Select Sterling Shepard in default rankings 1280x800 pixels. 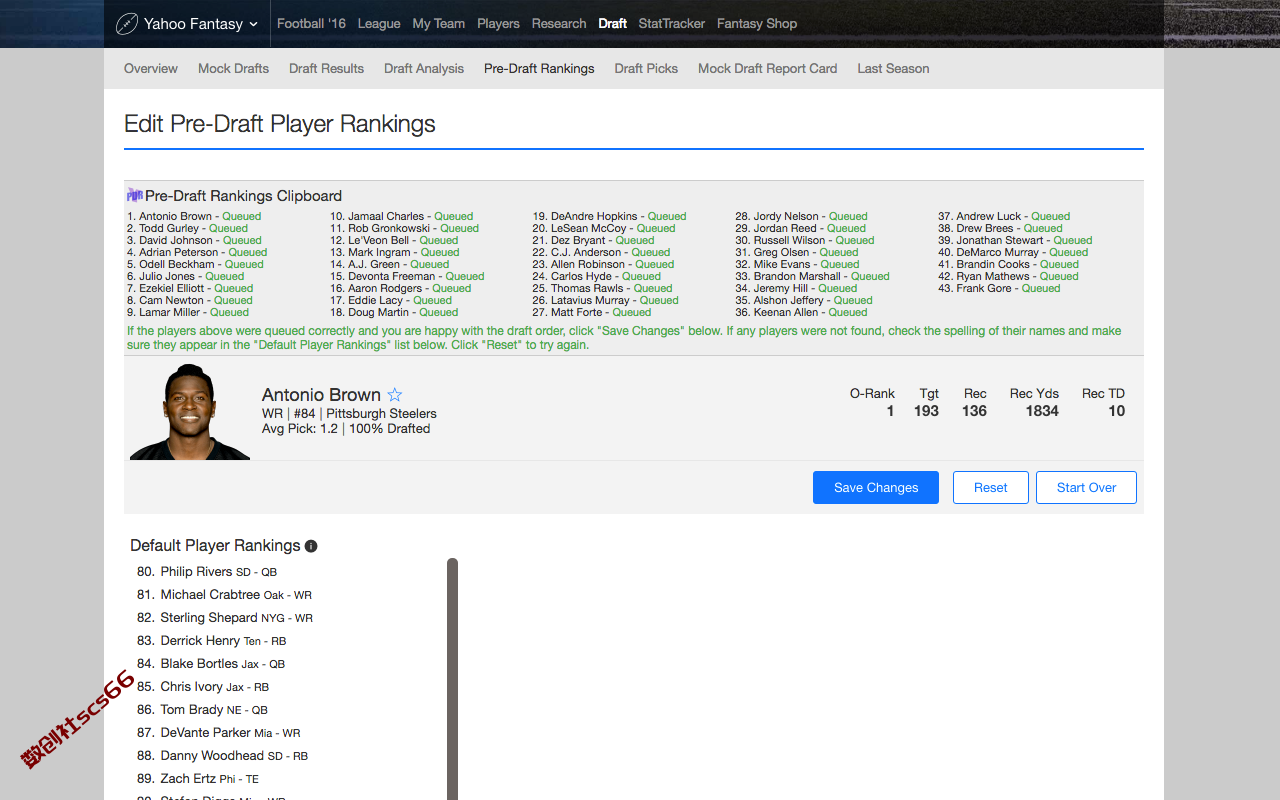click(x=225, y=618)
